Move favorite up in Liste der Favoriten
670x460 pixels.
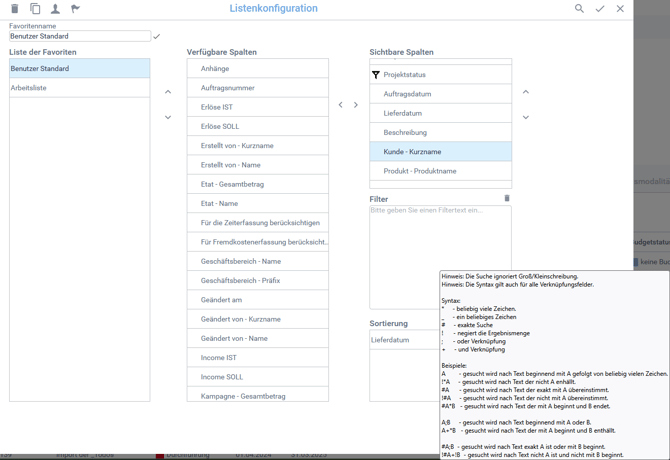[168, 92]
